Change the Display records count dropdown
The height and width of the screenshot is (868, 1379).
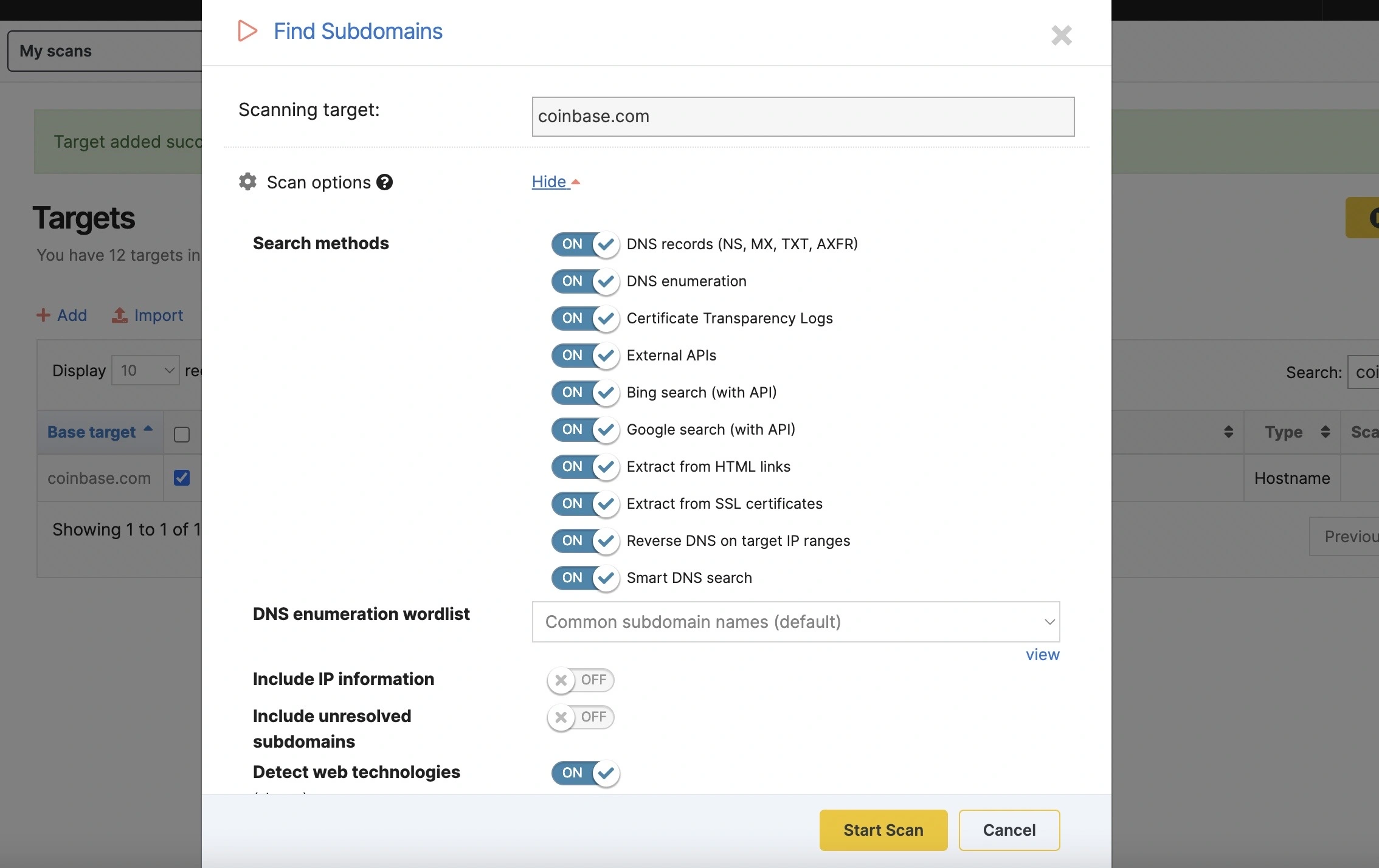145,370
